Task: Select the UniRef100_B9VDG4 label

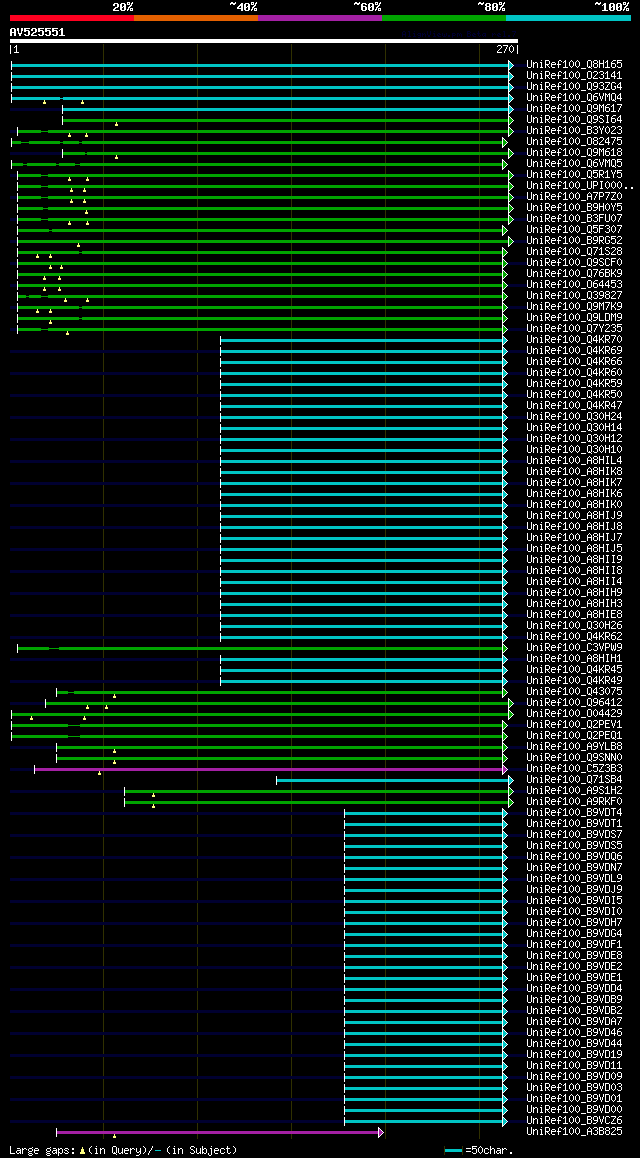Action: pos(574,934)
